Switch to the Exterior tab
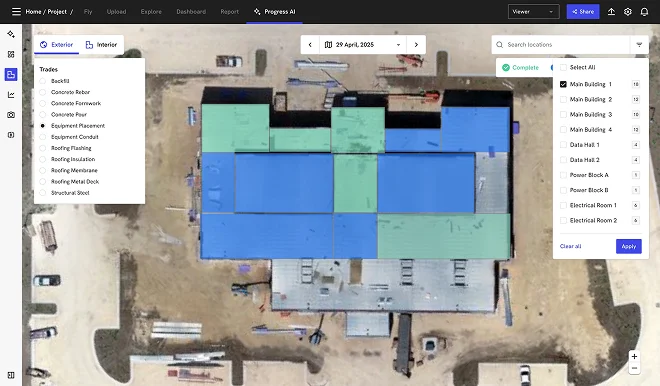The image size is (660, 386). tap(56, 45)
